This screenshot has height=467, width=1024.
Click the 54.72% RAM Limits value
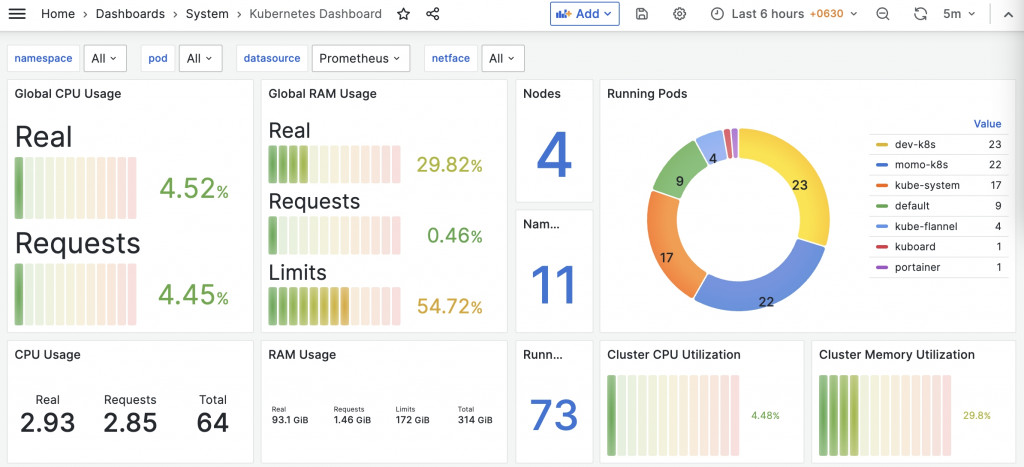449,306
